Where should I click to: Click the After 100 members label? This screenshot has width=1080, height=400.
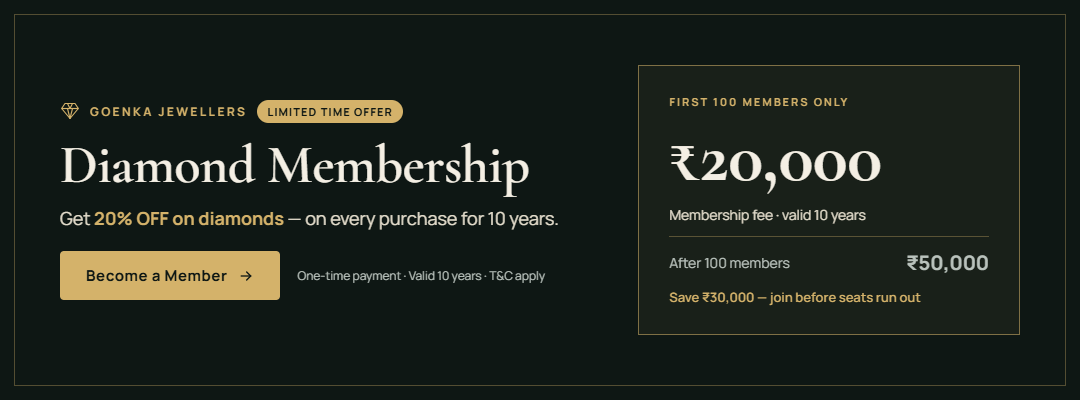729,263
